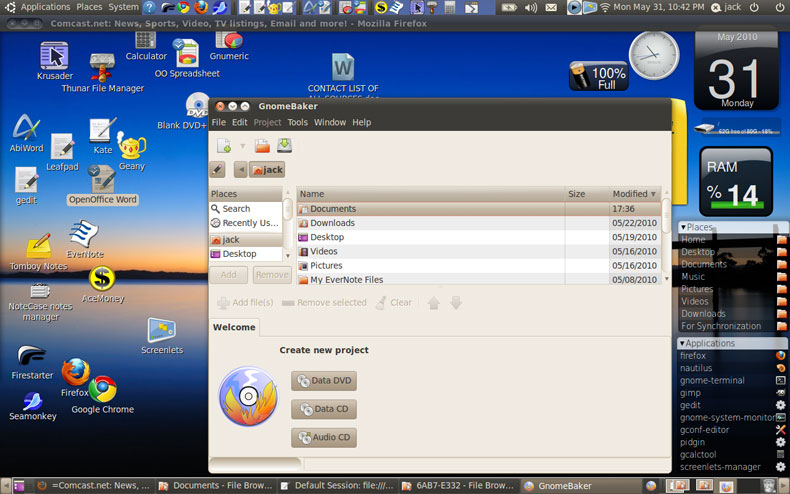The width and height of the screenshot is (790, 494).
Task: Click the Add button under Places list
Action: (x=228, y=275)
